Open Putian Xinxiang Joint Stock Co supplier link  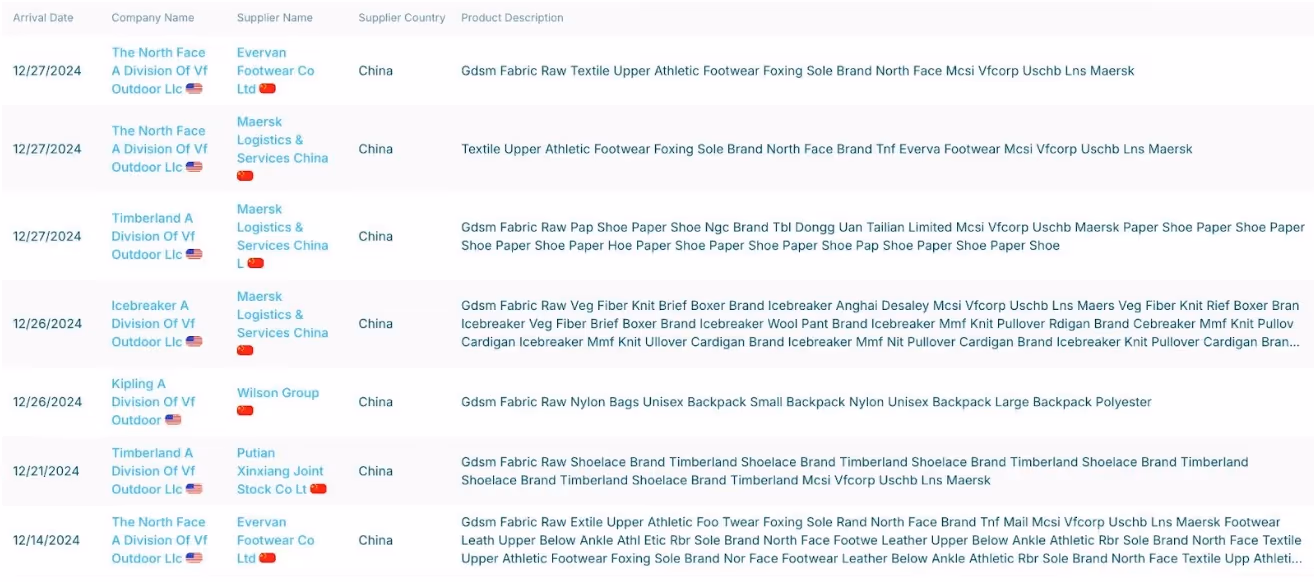281,471
